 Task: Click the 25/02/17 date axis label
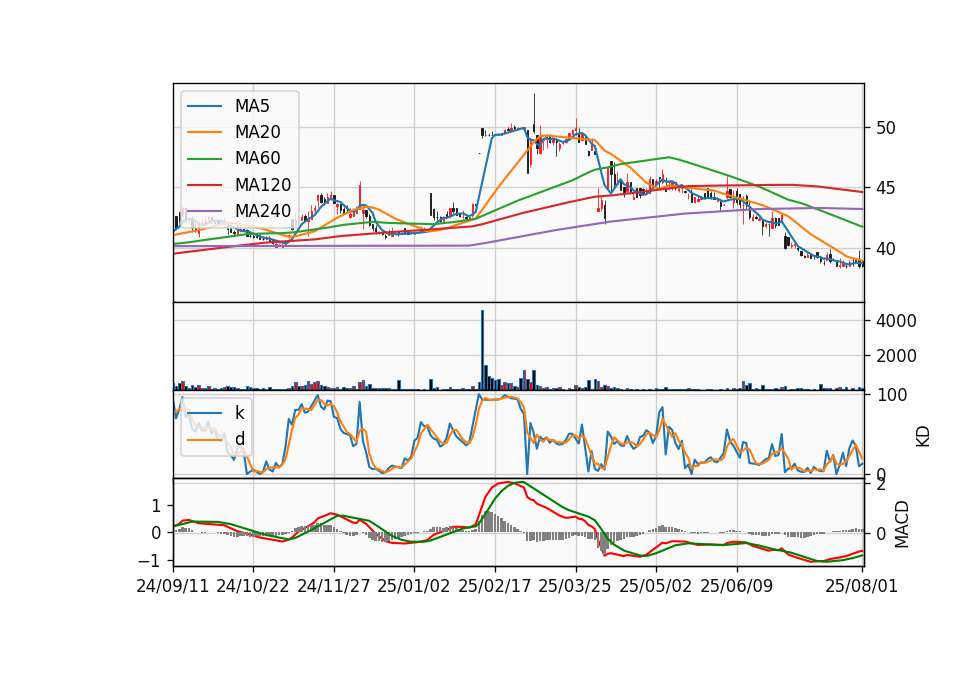pyautogui.click(x=495, y=586)
